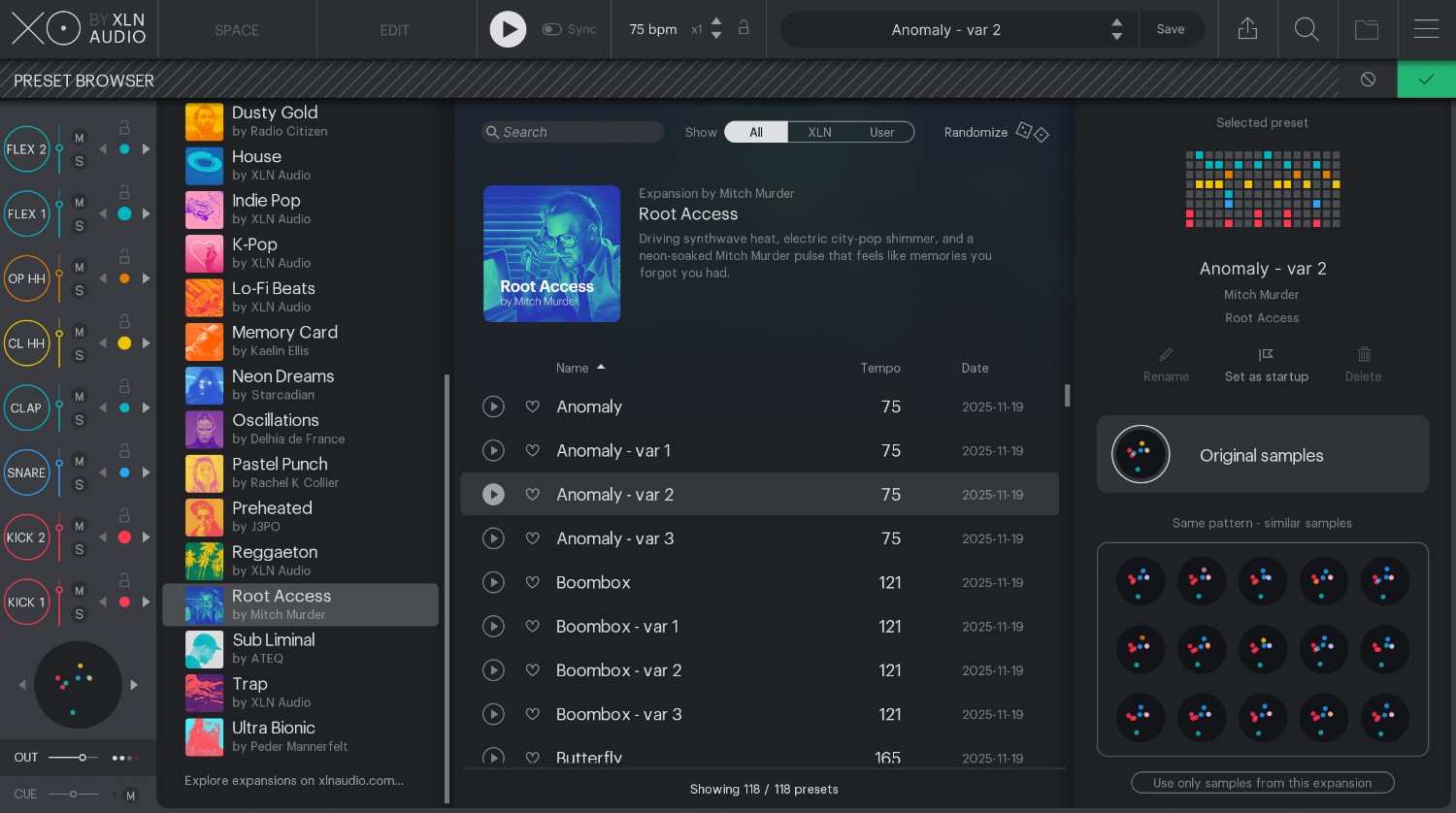
Task: Open the folder icon in top bar
Action: pyautogui.click(x=1367, y=29)
